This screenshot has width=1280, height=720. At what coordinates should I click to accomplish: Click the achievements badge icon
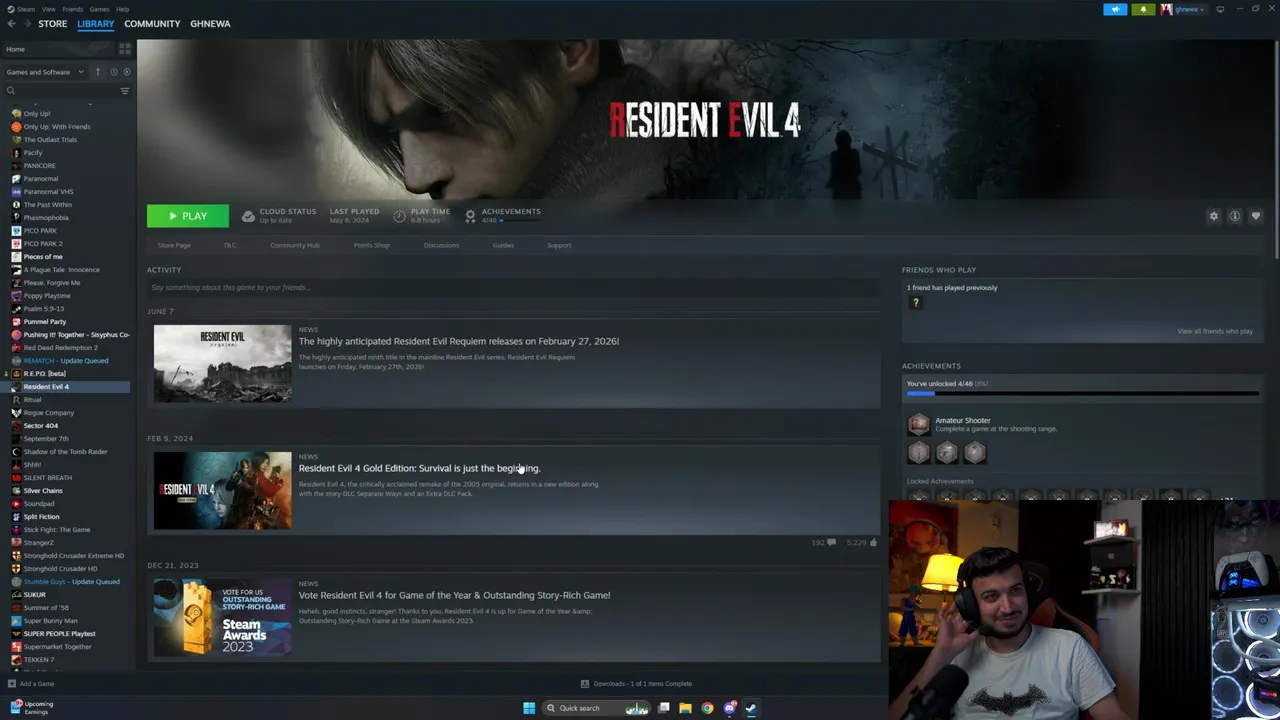tap(470, 216)
